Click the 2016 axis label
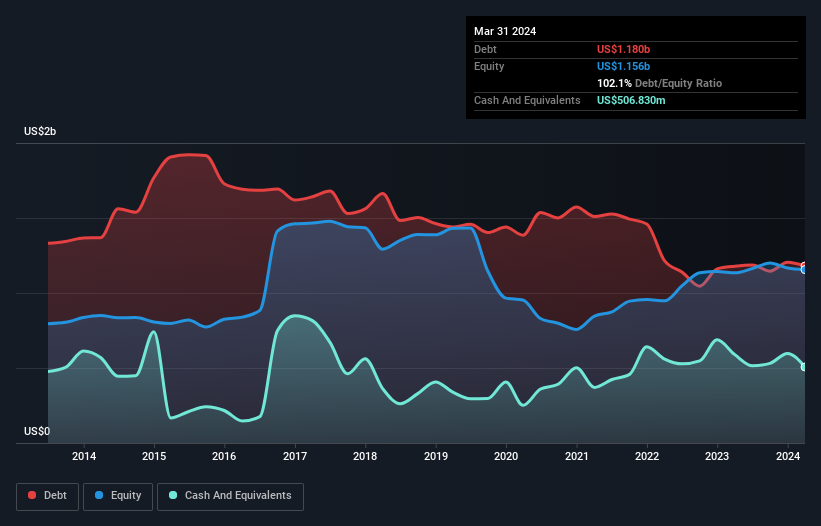 point(224,456)
